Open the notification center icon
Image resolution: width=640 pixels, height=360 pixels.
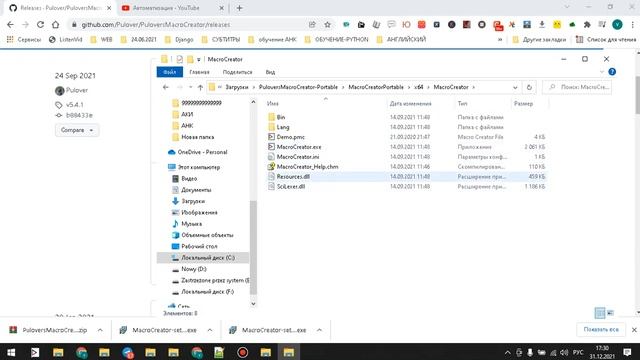[627, 352]
